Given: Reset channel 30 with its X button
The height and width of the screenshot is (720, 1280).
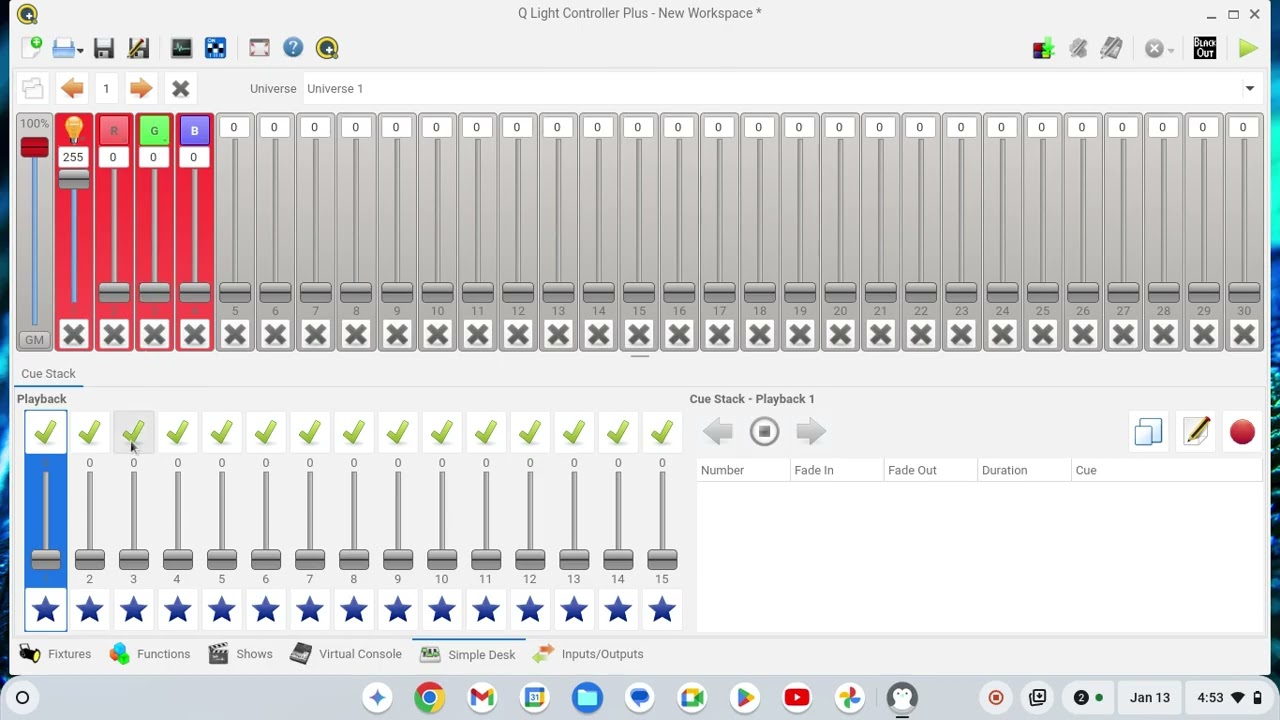Looking at the screenshot, I should point(1244,334).
